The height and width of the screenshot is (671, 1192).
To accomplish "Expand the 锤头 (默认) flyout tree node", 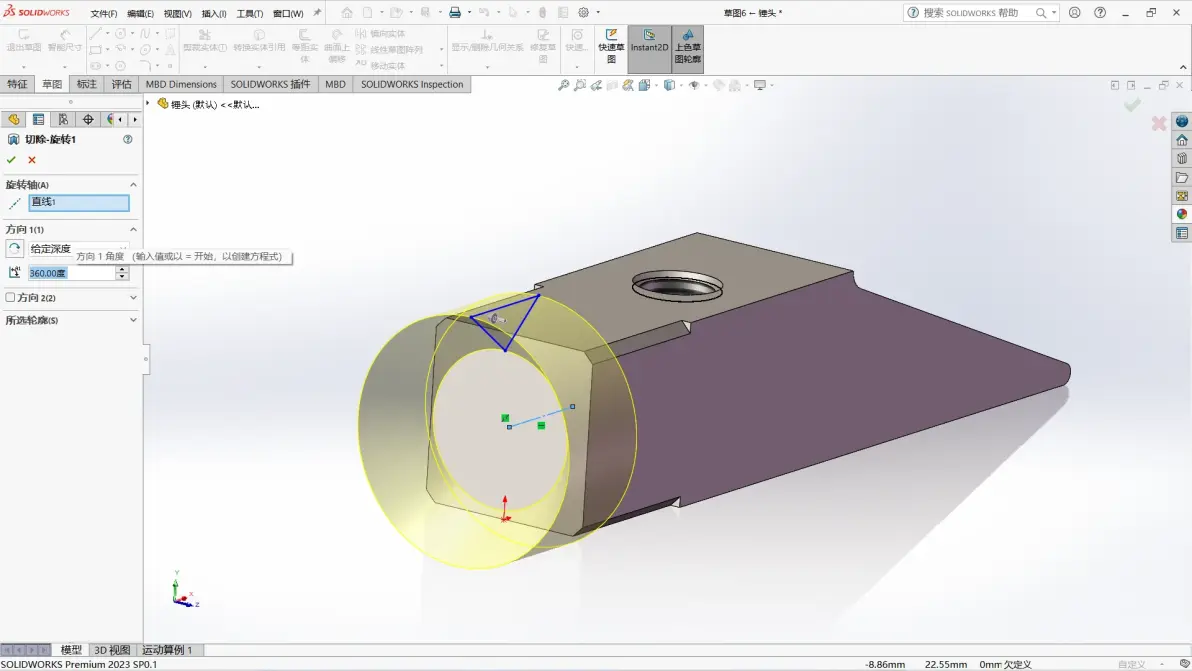I will 148,103.
